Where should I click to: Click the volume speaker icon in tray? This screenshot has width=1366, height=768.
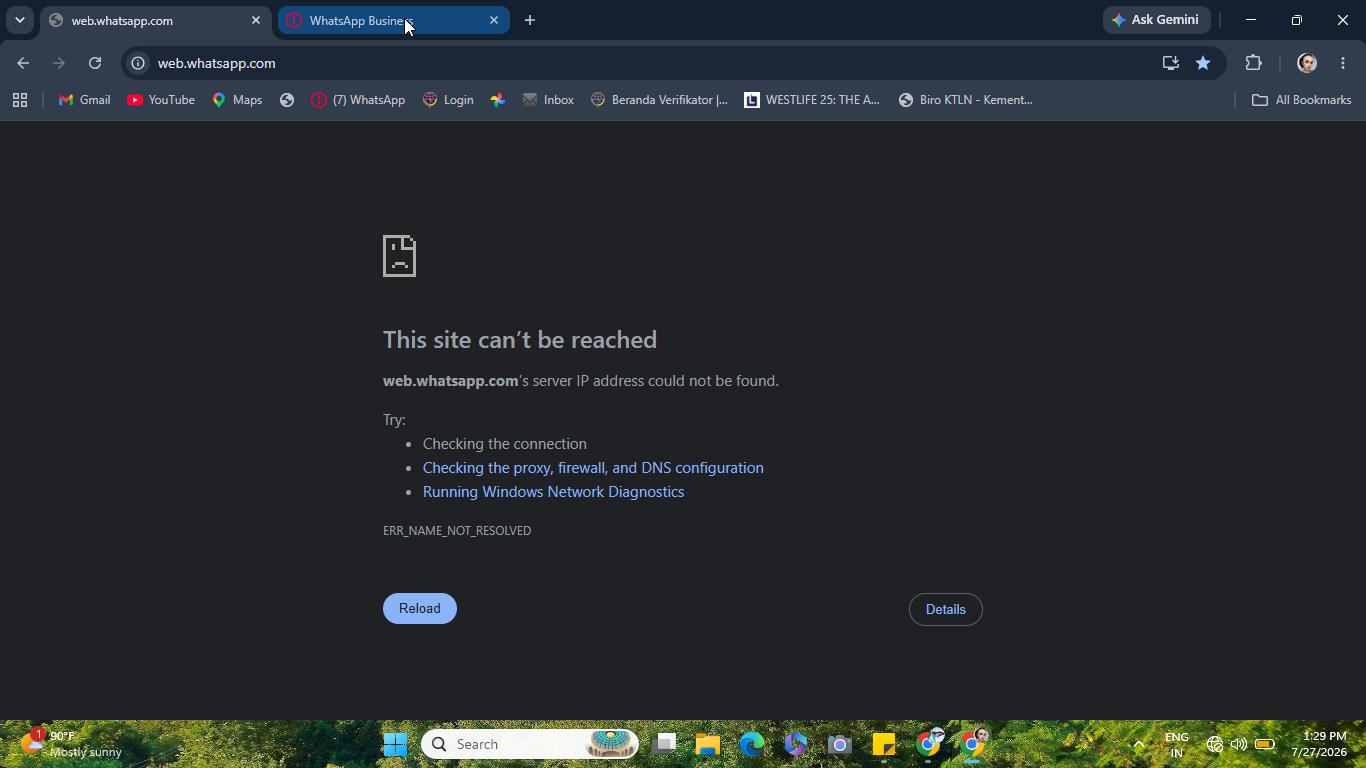point(1239,744)
